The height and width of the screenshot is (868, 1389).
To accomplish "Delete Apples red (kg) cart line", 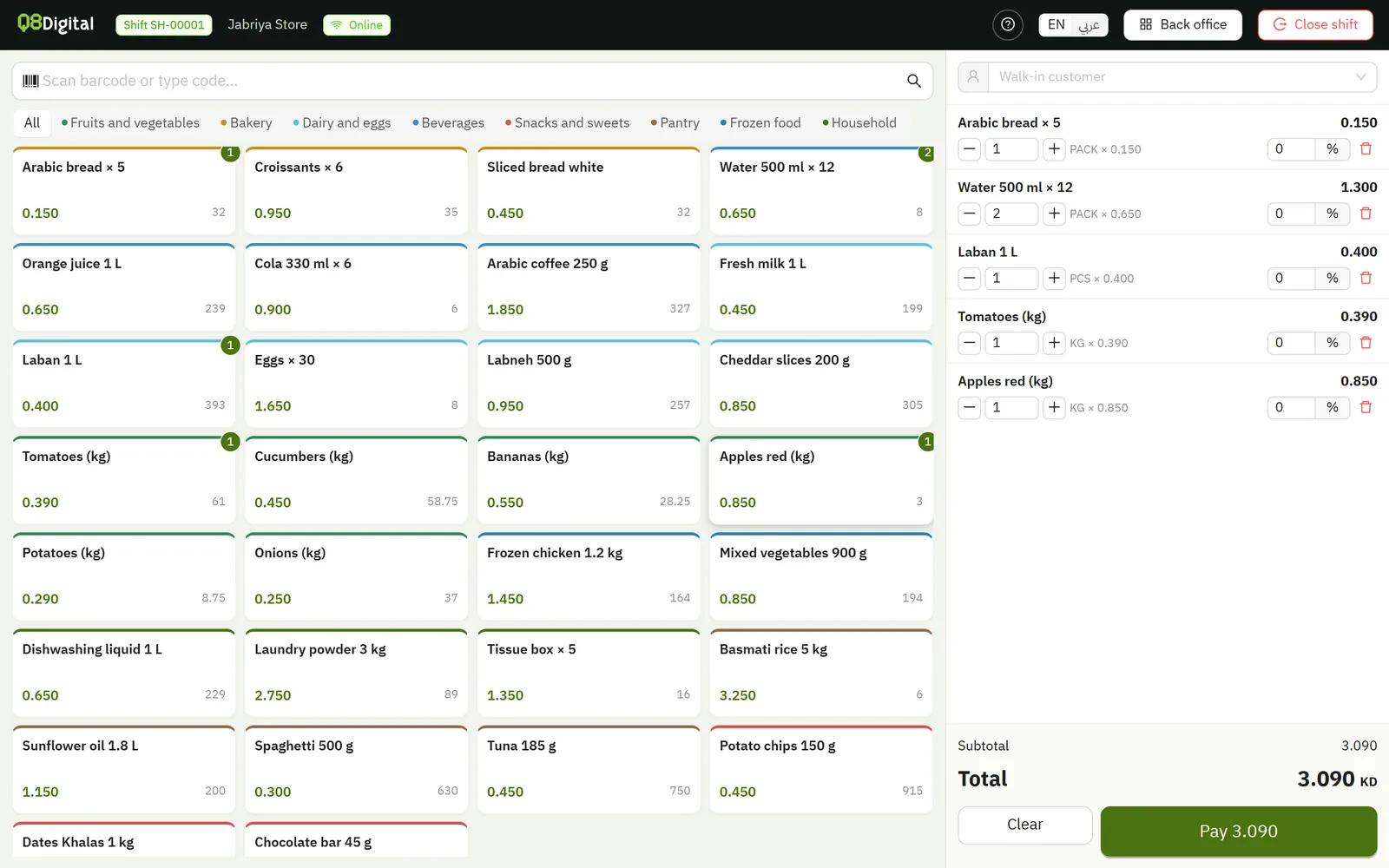I will click(1366, 408).
